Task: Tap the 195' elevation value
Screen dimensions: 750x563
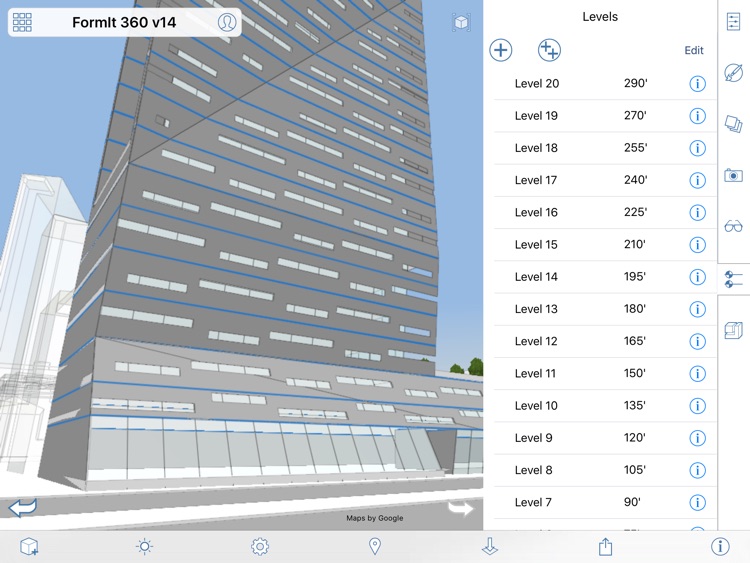Action: [635, 276]
